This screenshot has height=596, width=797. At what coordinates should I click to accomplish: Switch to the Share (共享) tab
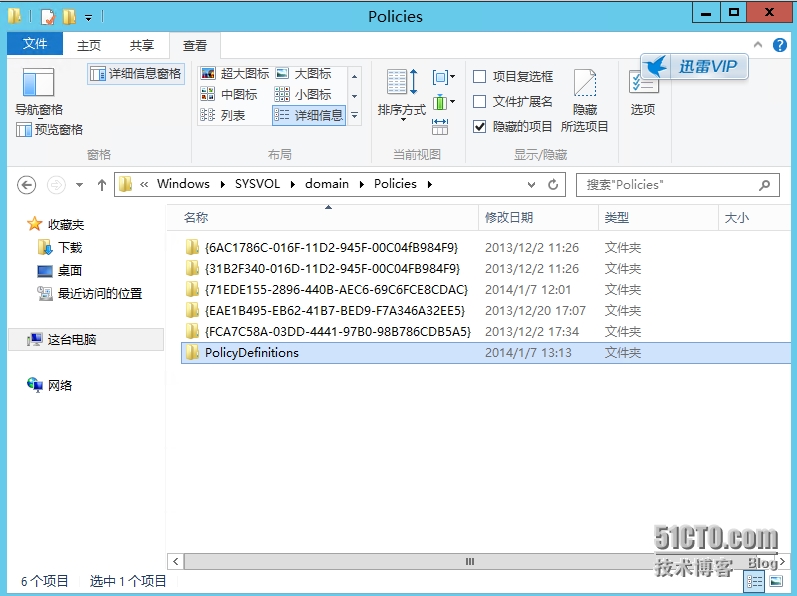coord(142,45)
